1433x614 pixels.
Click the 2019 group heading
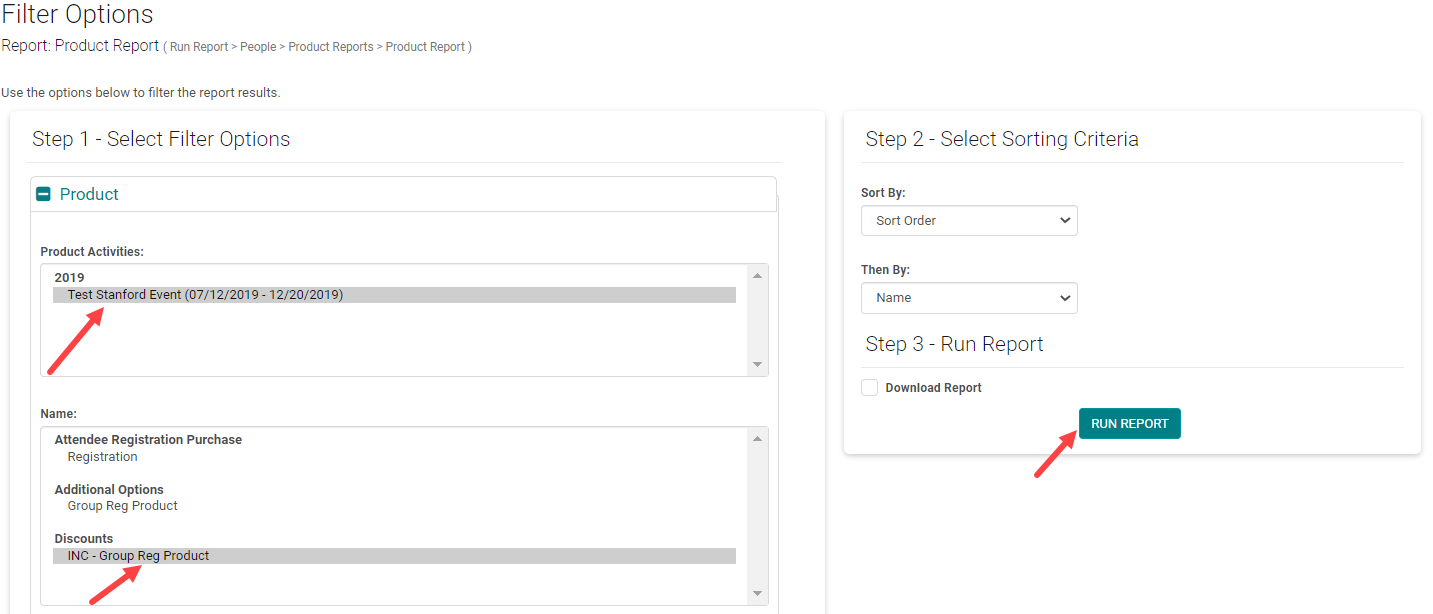click(69, 278)
